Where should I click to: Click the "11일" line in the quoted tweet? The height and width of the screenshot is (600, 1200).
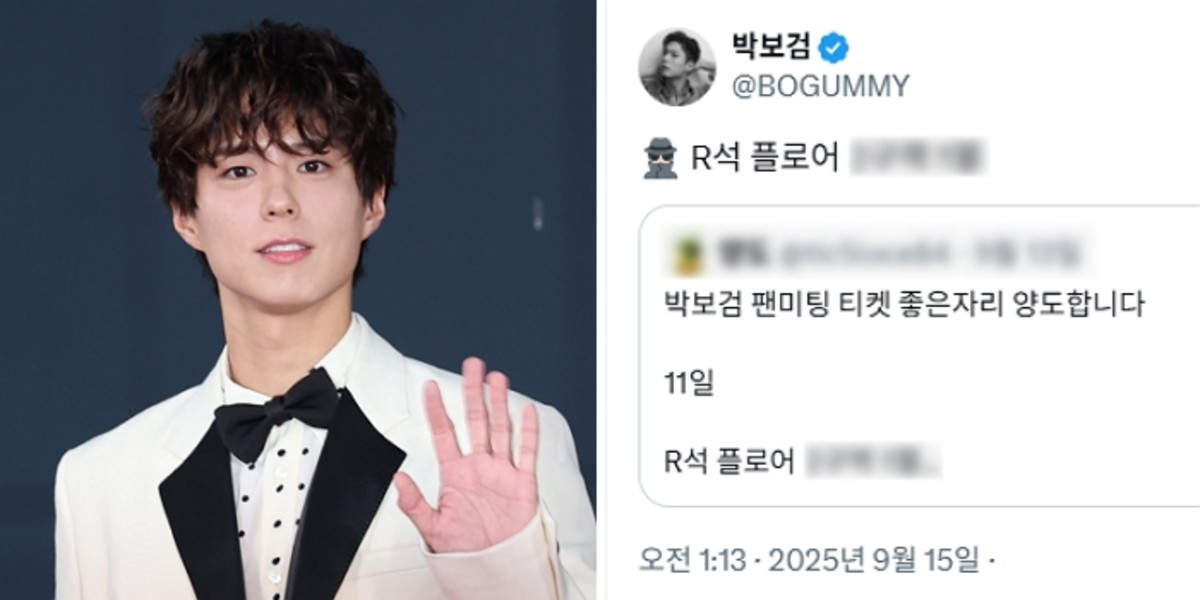(690, 382)
